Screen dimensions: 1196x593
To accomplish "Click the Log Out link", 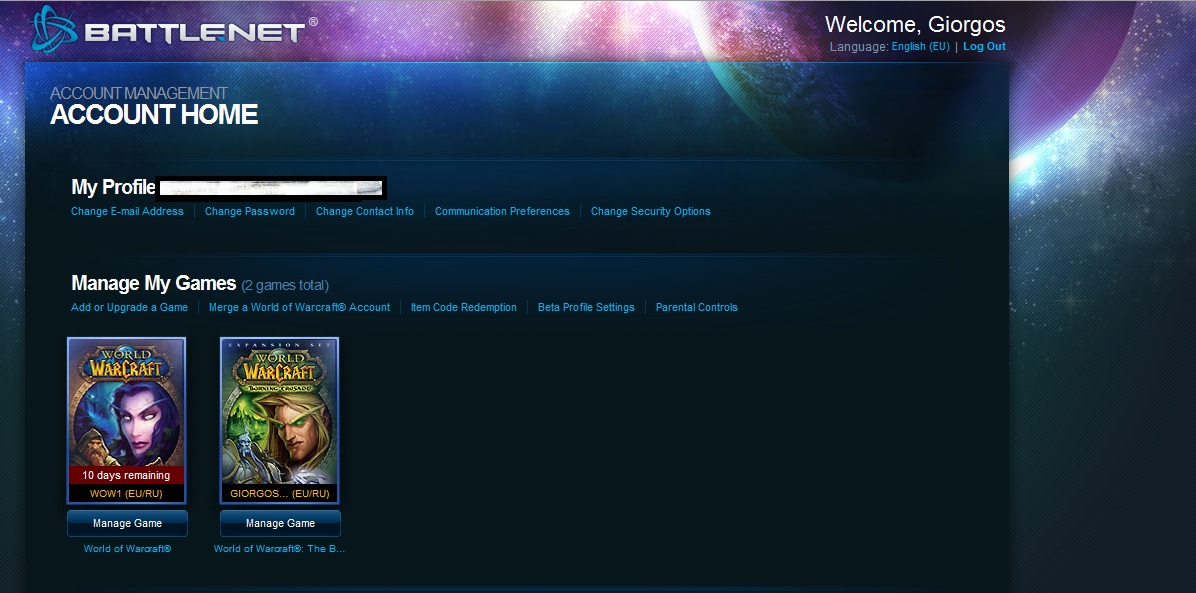I will pos(985,47).
